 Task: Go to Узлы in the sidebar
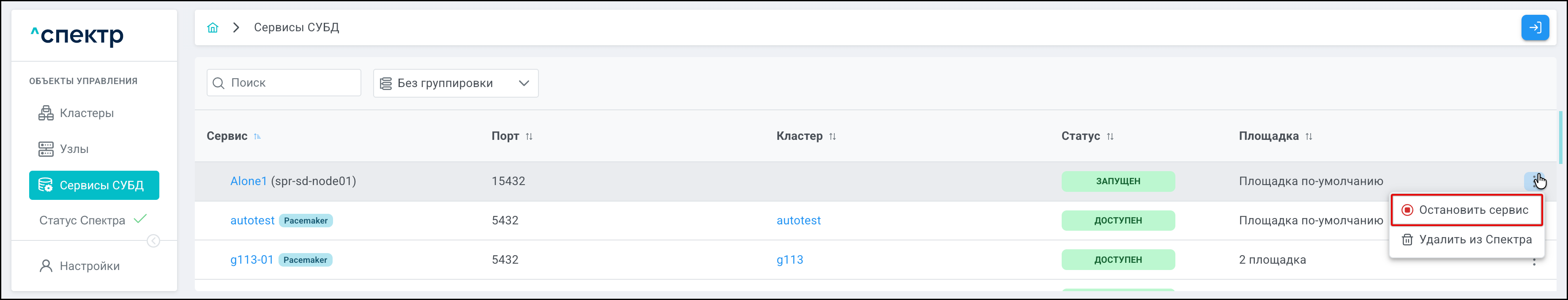(74, 149)
